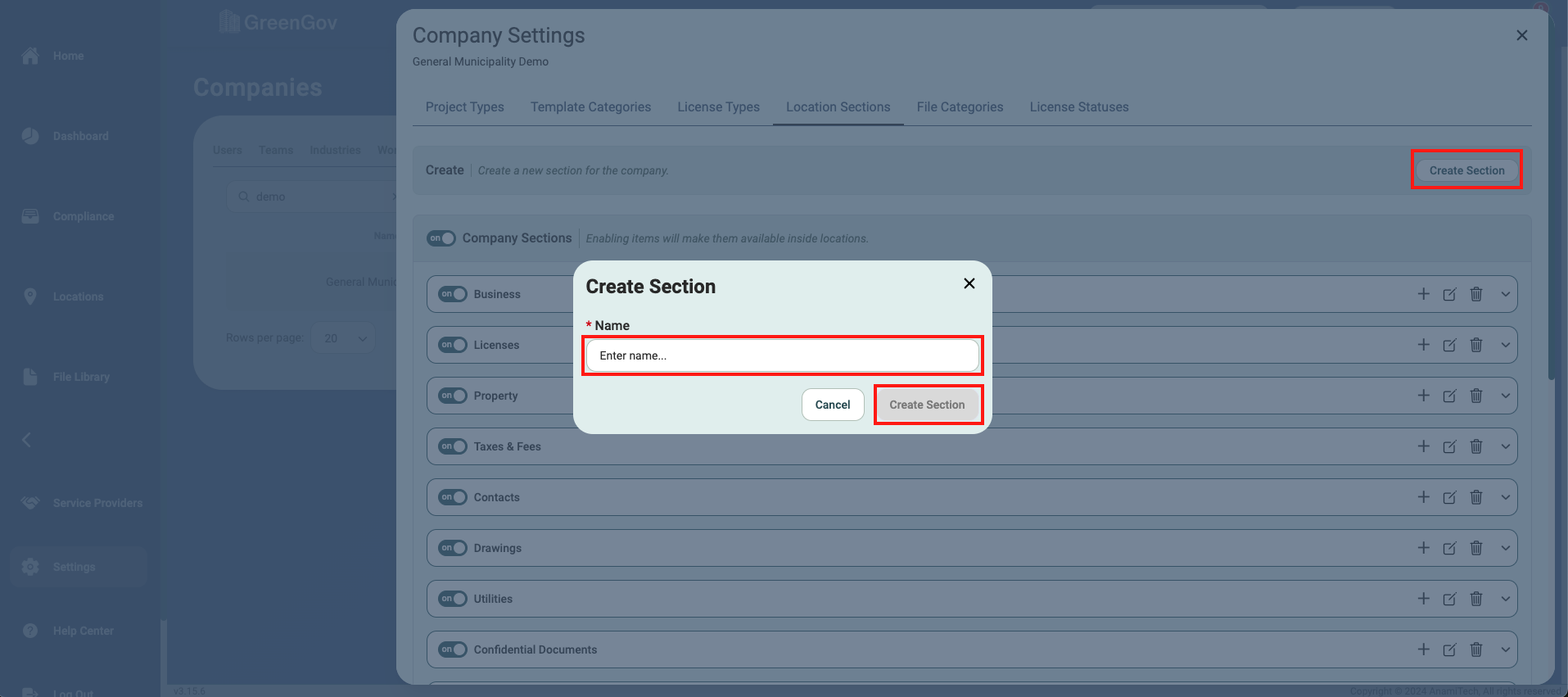Expand the Taxes & Fees section chevron
Image resolution: width=1568 pixels, height=697 pixels.
point(1505,446)
